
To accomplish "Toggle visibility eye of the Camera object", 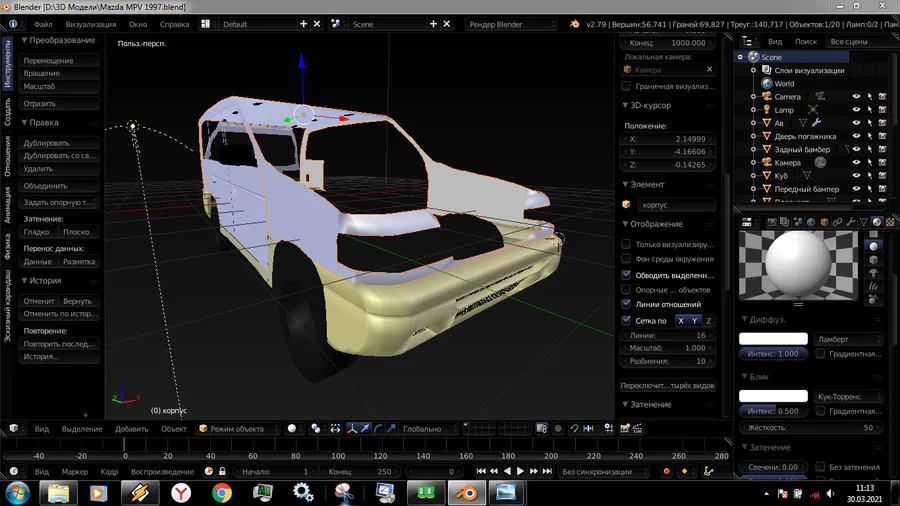I will [x=856, y=97].
